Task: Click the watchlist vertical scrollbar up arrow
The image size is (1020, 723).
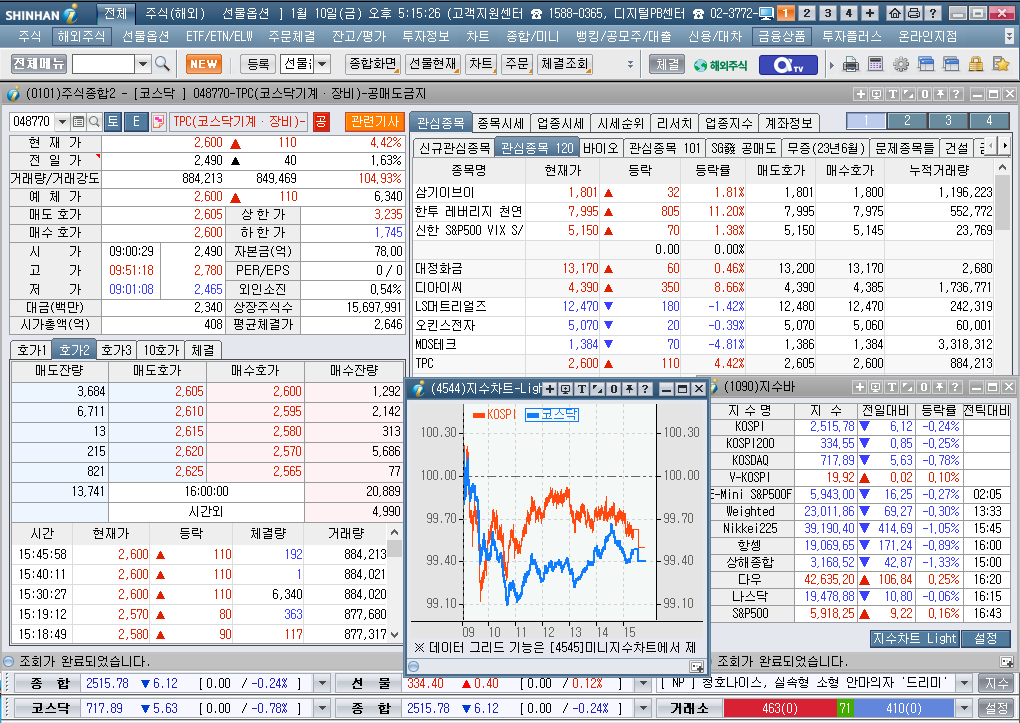Action: 1002,168
